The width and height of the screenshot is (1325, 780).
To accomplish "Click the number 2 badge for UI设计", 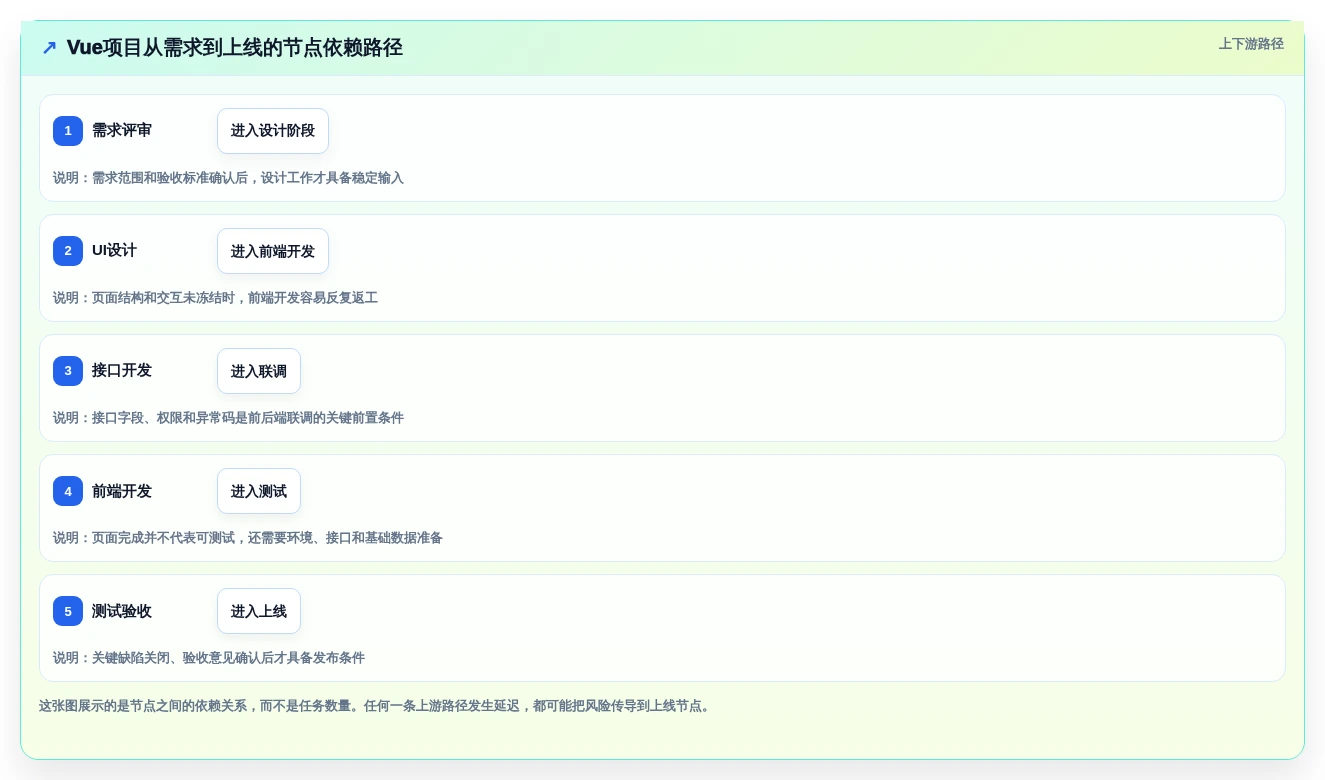I will [68, 251].
